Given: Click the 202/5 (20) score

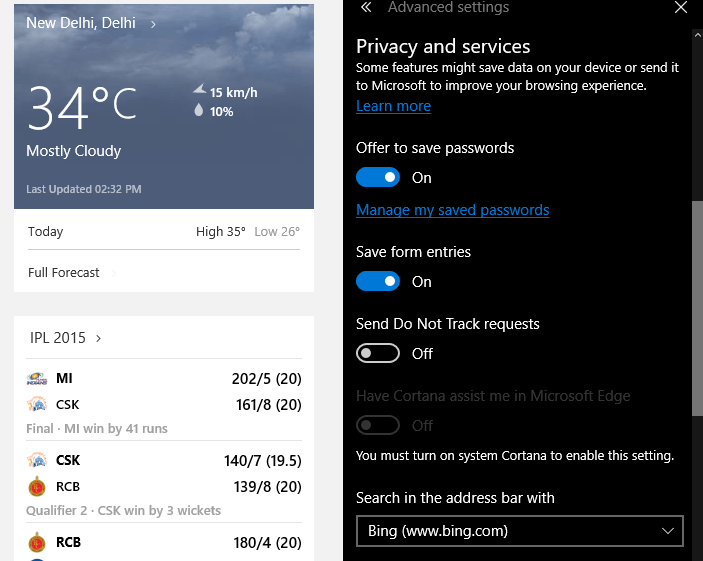Looking at the screenshot, I should (x=266, y=379).
